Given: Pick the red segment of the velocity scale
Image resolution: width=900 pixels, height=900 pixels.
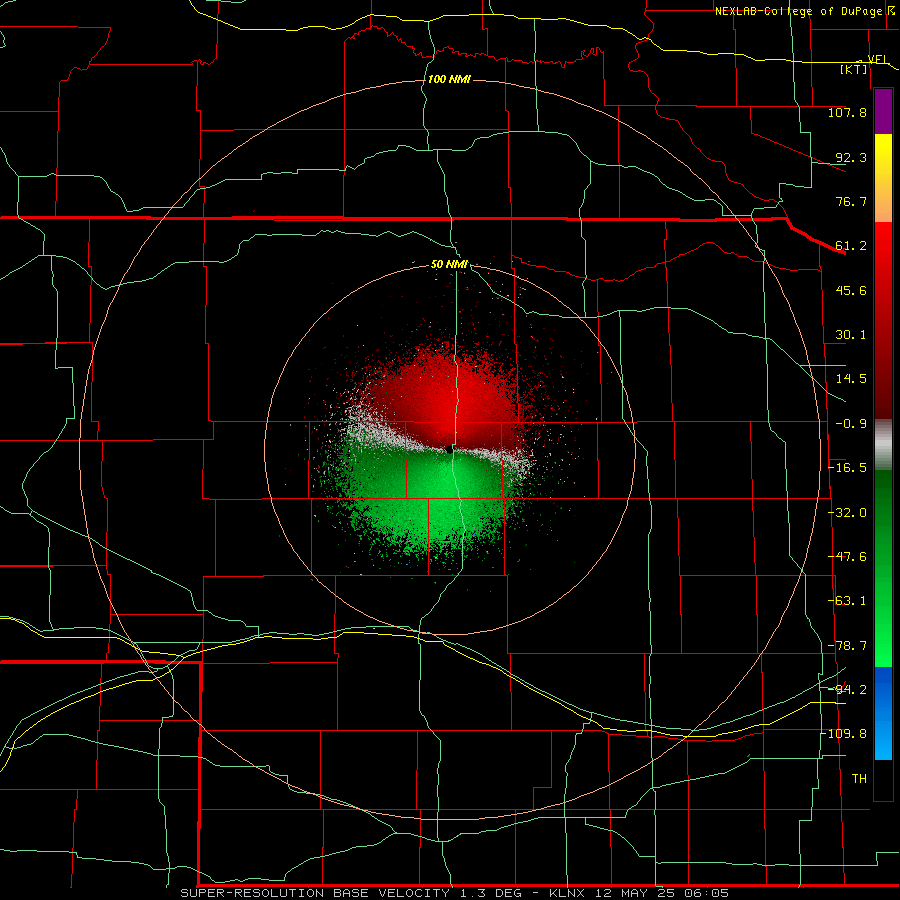Looking at the screenshot, I should coord(883,320).
